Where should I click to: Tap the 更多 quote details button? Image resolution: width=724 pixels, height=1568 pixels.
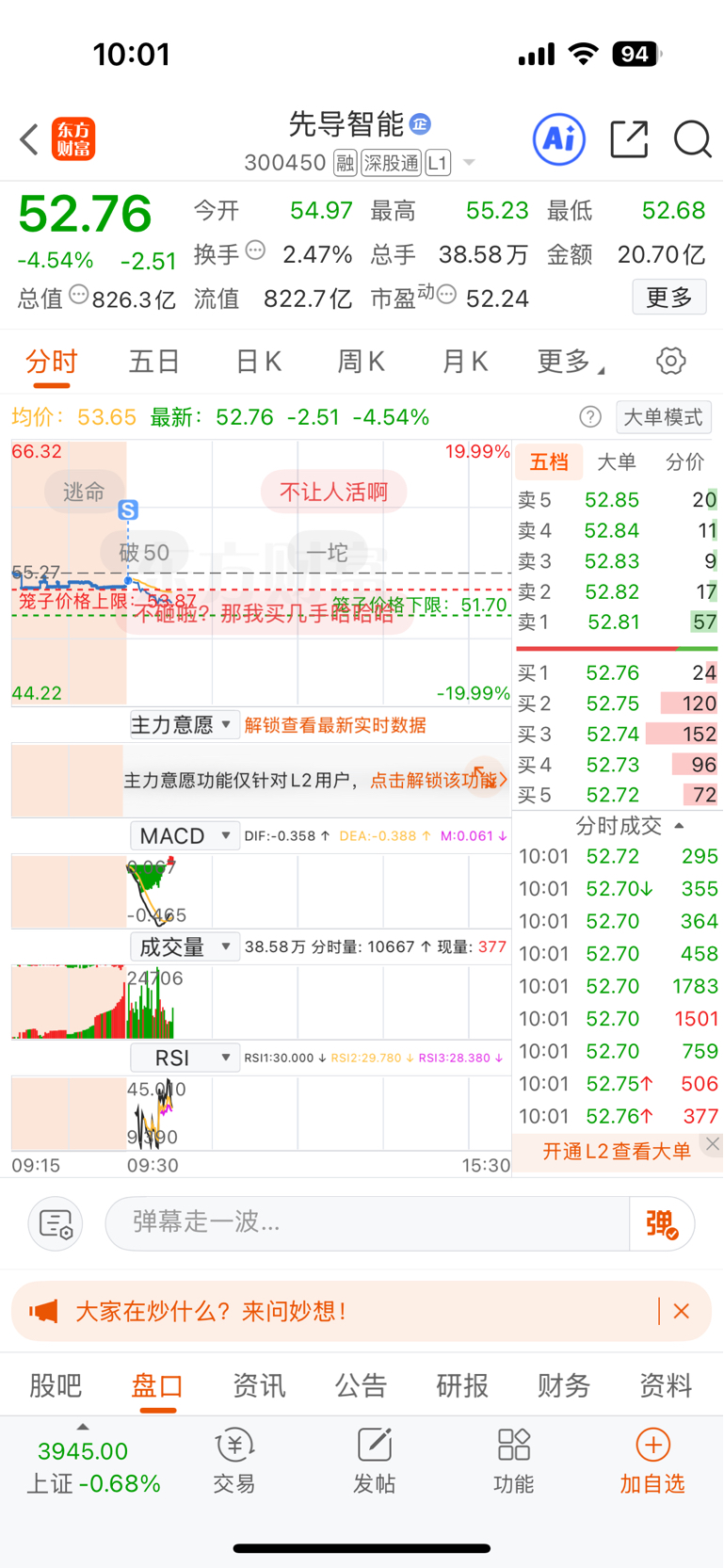tap(669, 298)
